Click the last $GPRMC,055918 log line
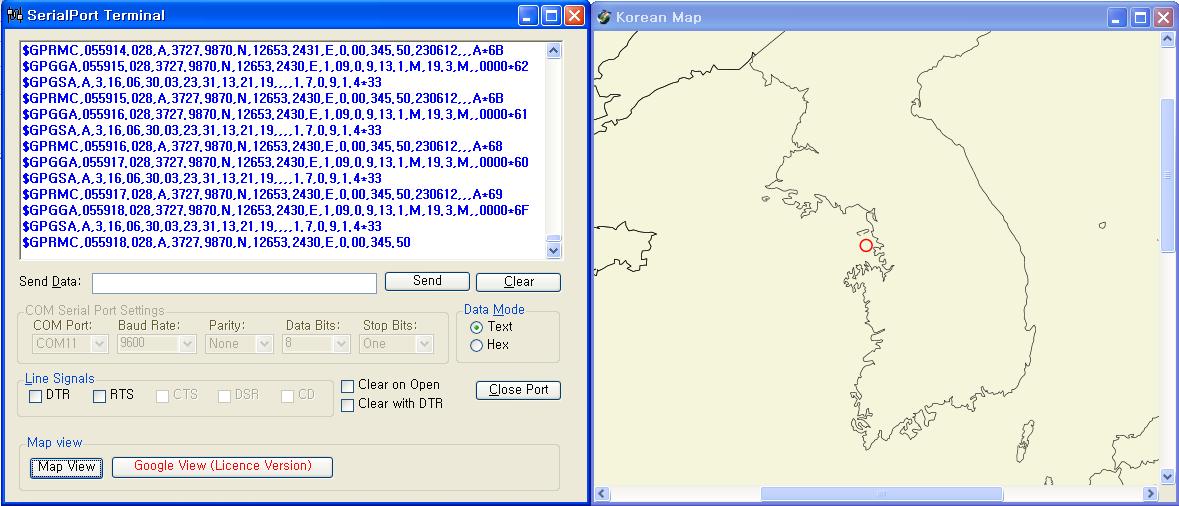 click(217, 242)
